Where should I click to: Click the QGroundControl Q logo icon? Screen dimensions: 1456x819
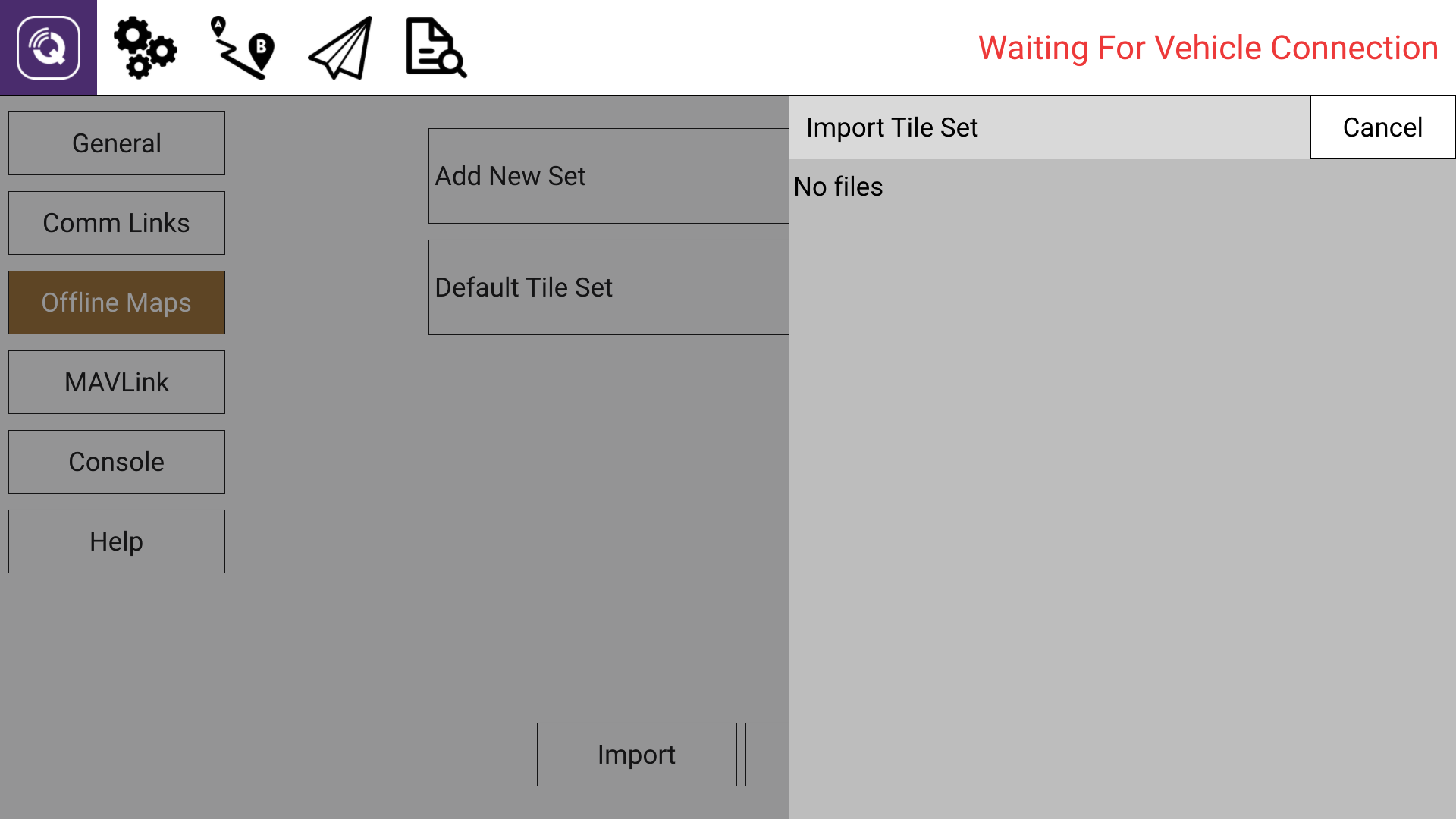[48, 47]
